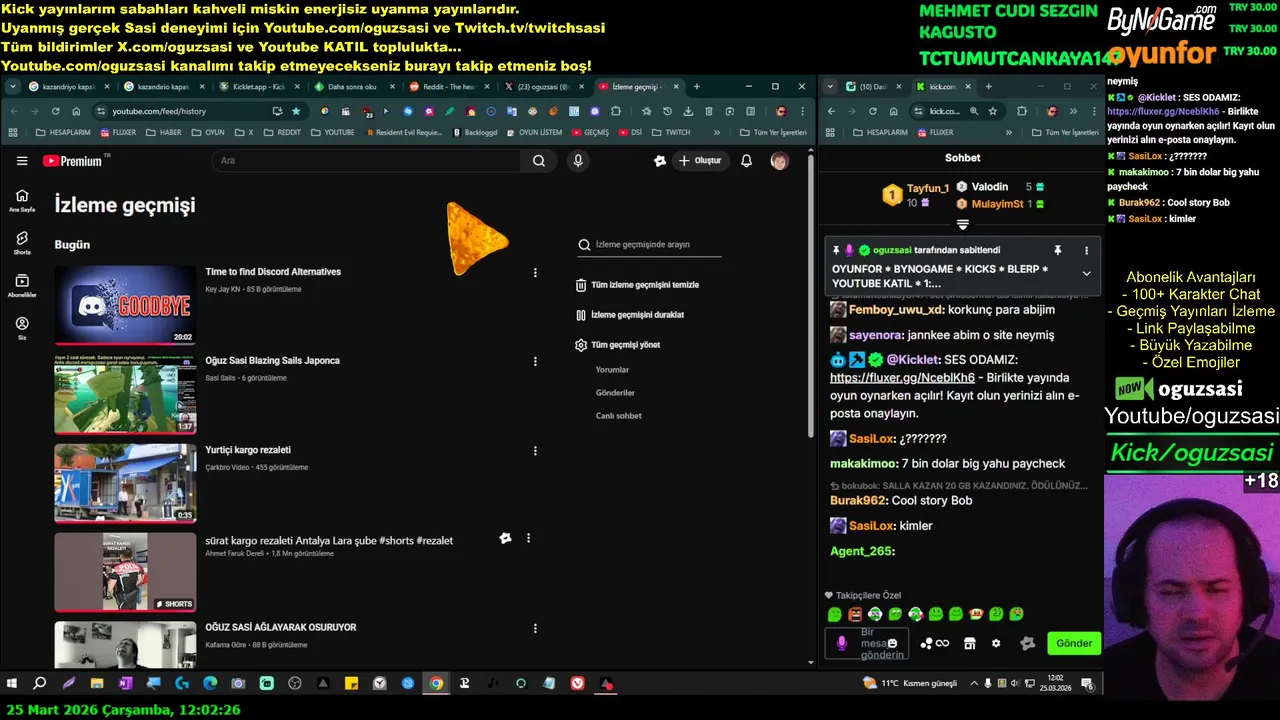Click Kick chat message input box
The image size is (1280, 720).
867,644
